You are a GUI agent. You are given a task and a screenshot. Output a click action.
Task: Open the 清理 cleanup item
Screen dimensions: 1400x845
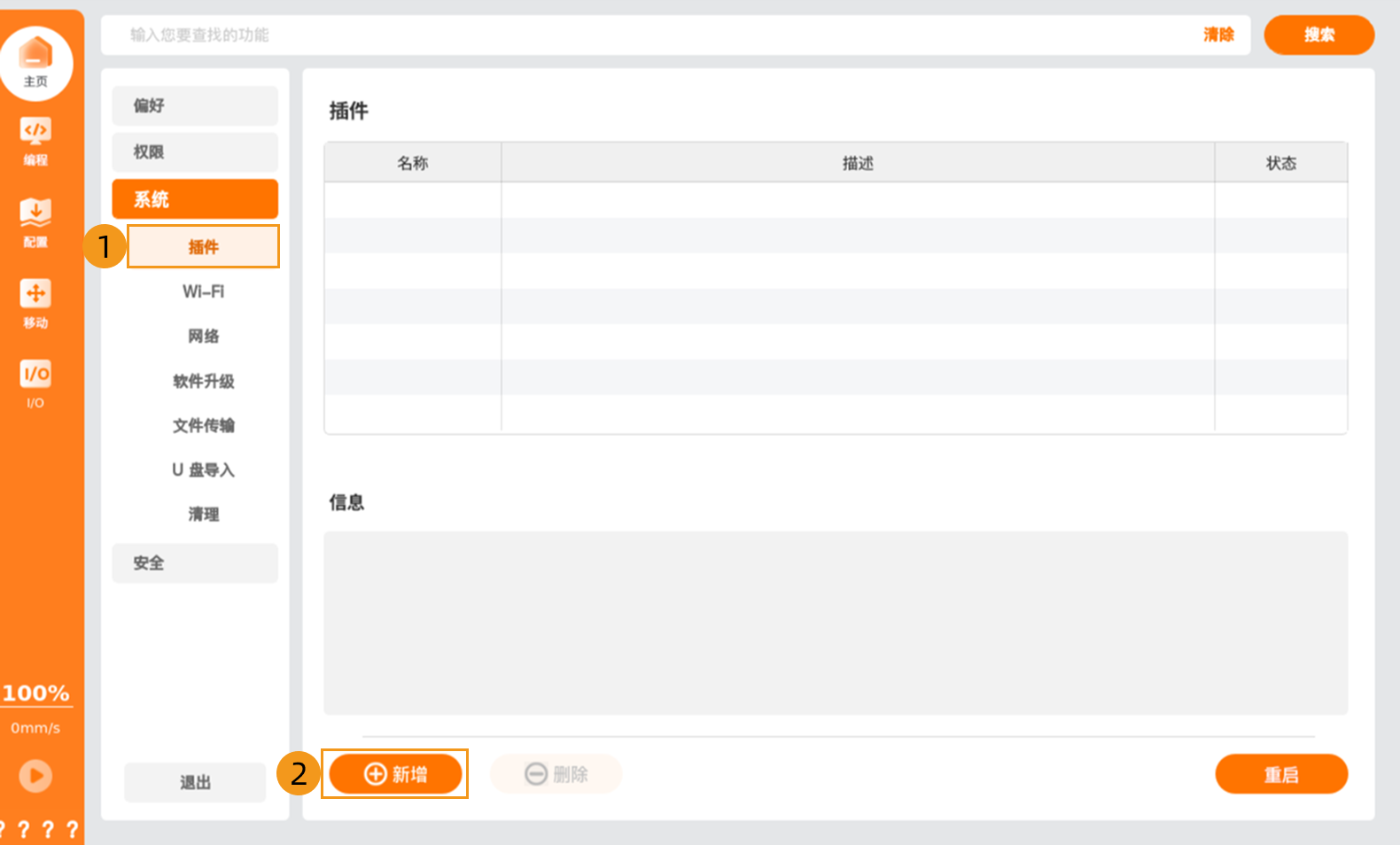pyautogui.click(x=204, y=514)
